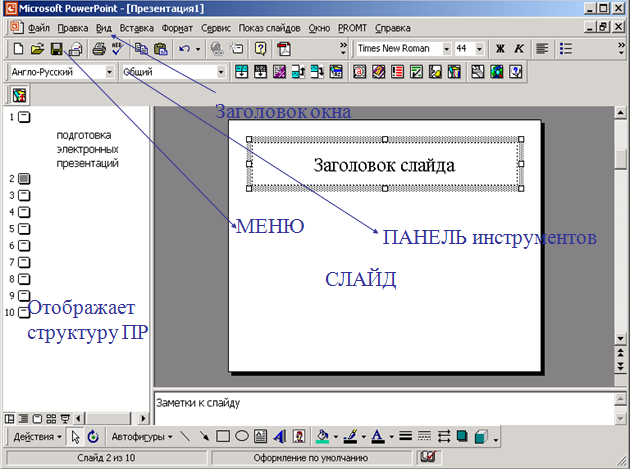
Task: Toggle bold formatting (Ж)
Action: tap(500, 48)
